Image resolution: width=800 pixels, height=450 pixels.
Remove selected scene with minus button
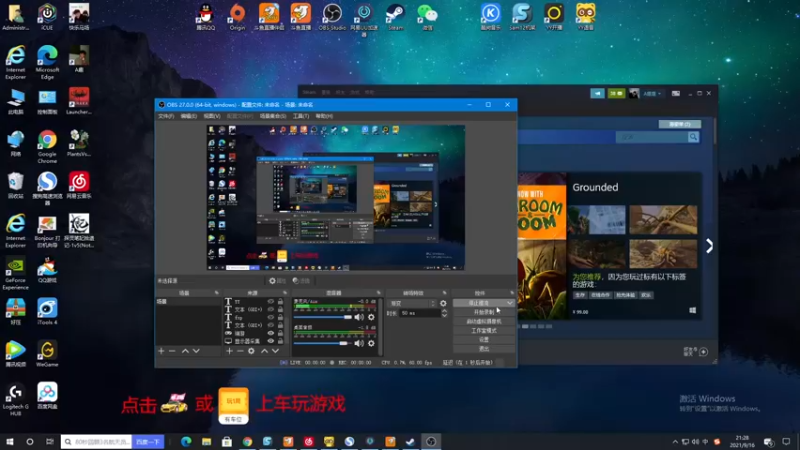[172, 351]
